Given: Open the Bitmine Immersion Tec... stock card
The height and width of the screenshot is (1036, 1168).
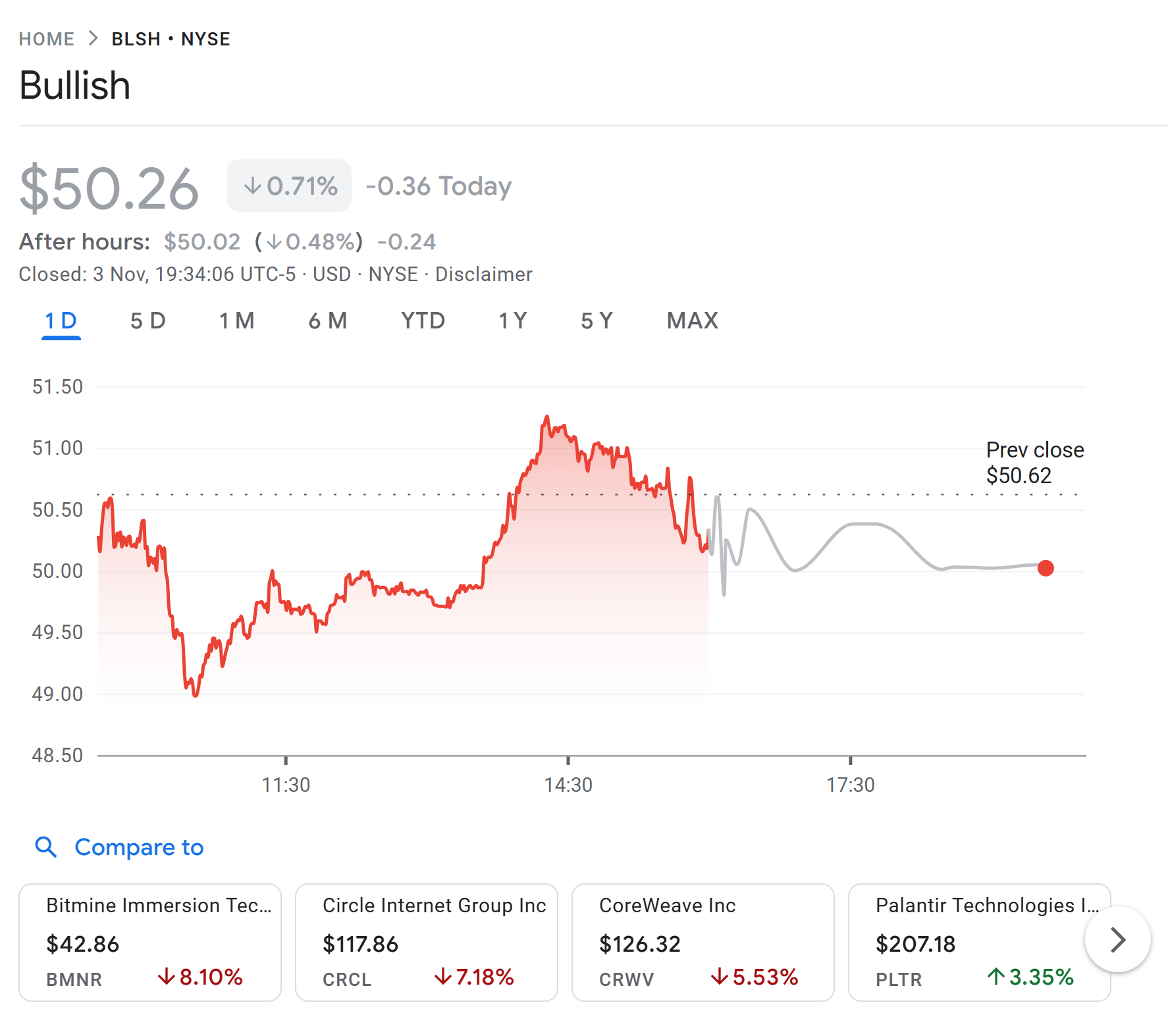Looking at the screenshot, I should pyautogui.click(x=150, y=943).
